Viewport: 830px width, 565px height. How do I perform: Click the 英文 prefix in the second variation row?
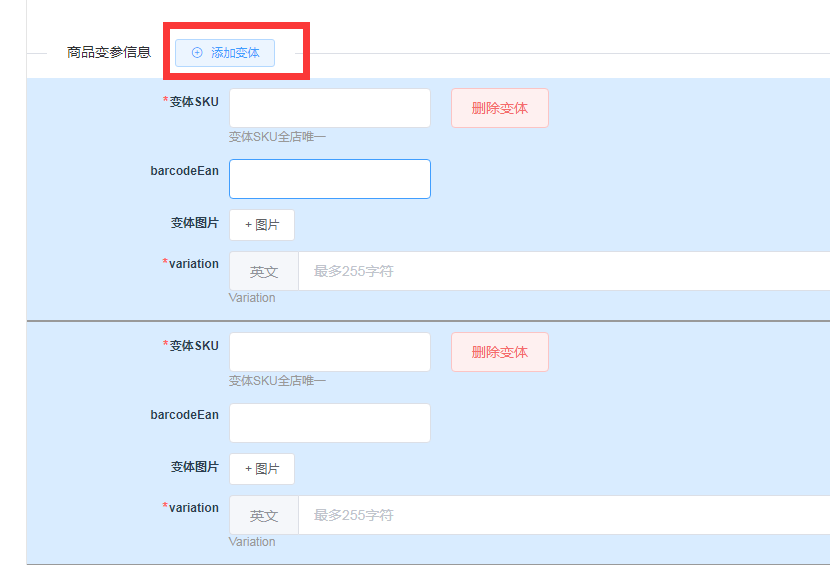(264, 515)
